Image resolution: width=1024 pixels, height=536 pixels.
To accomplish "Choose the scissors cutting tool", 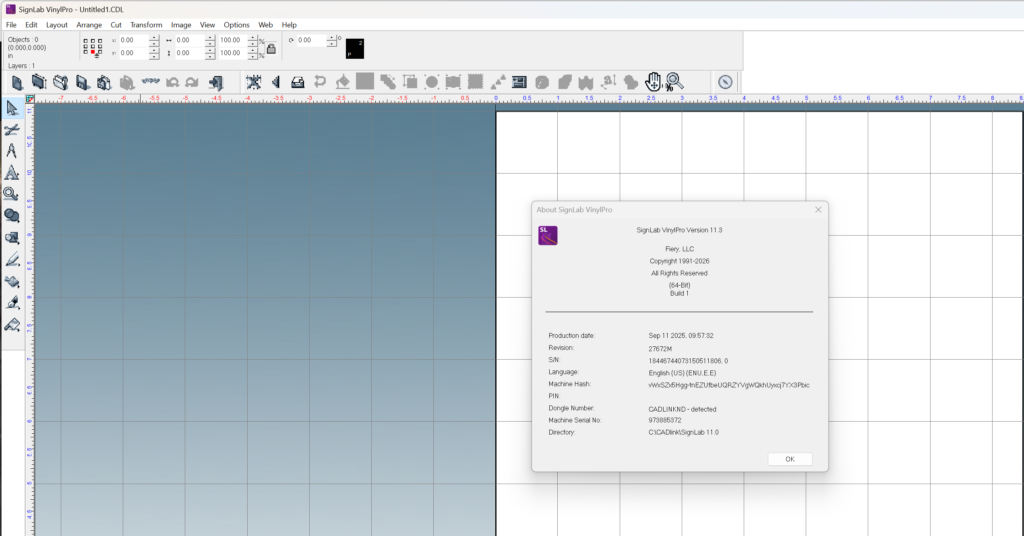I will click(12, 130).
